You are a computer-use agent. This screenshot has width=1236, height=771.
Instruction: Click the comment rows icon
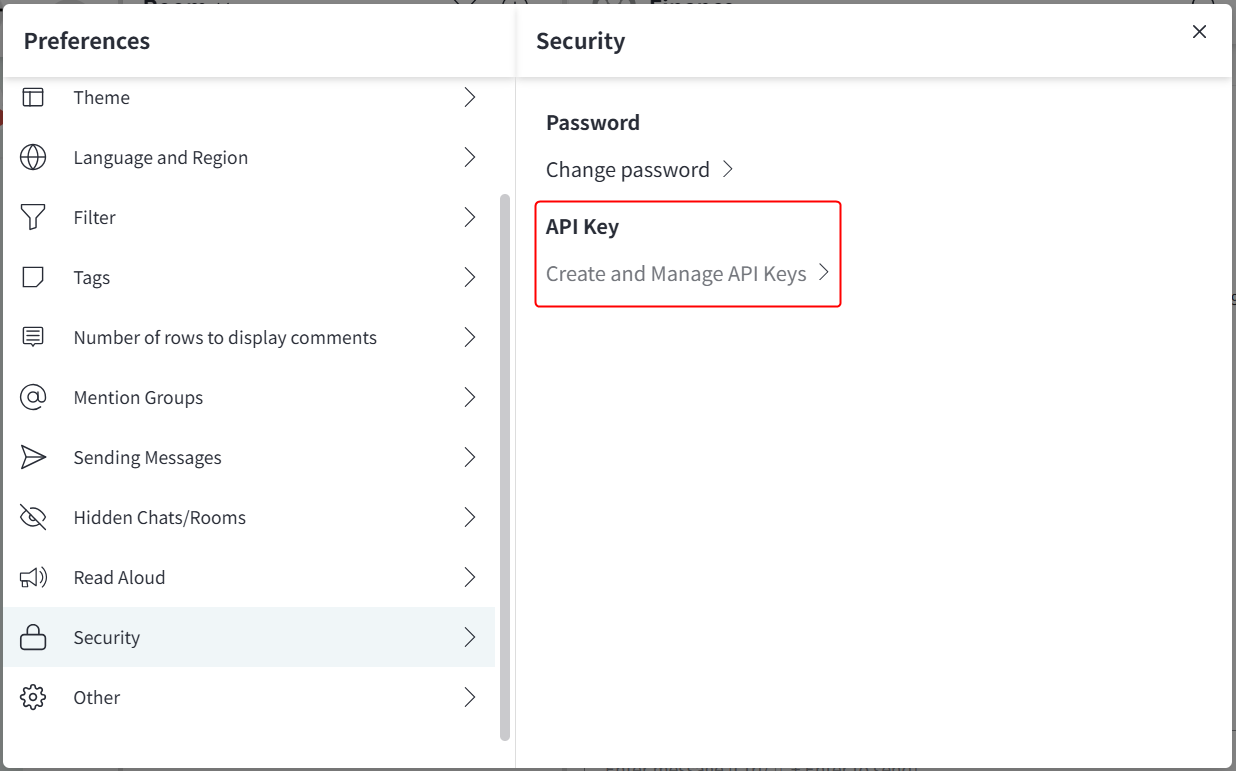point(33,337)
